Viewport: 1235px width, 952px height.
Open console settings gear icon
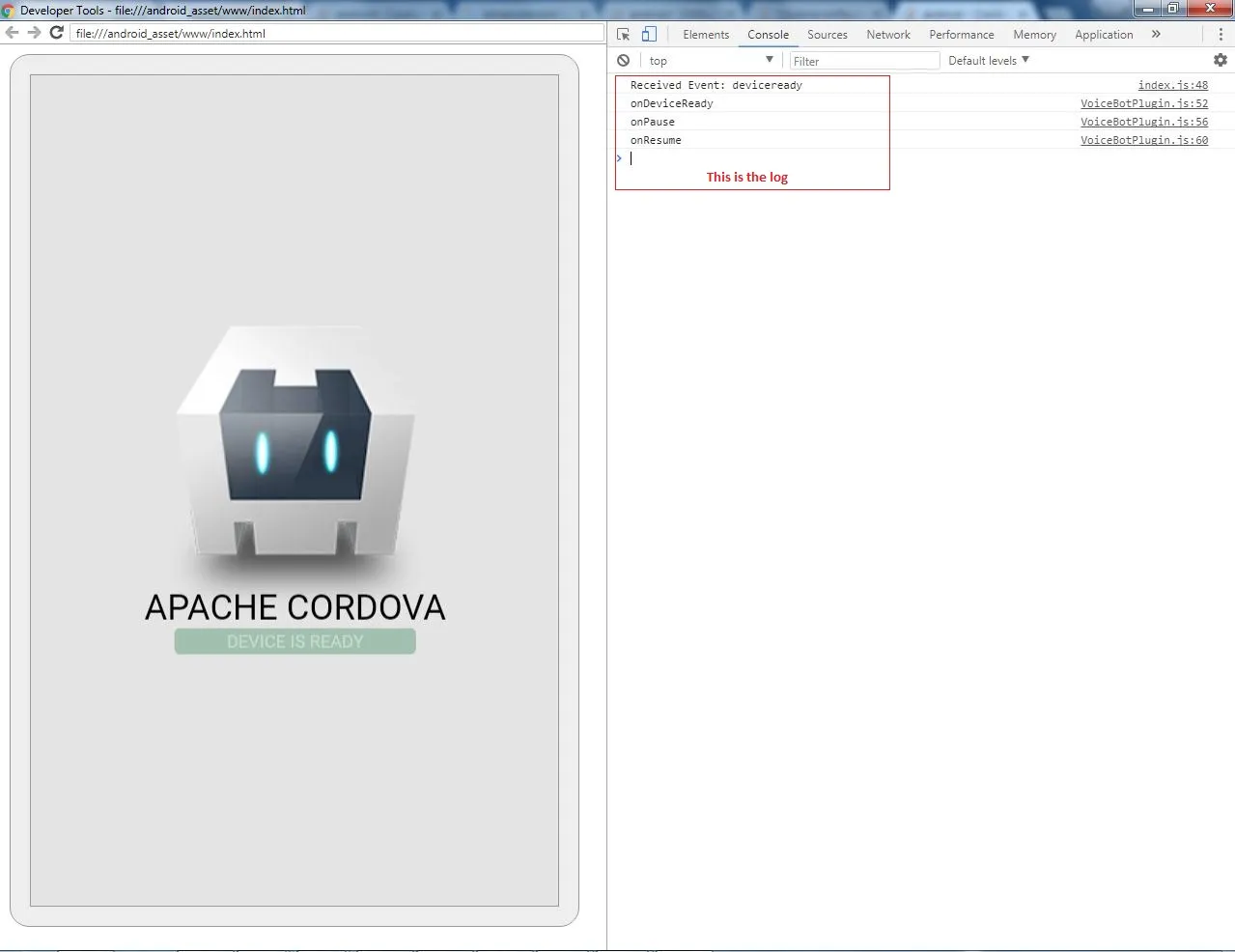[x=1221, y=60]
